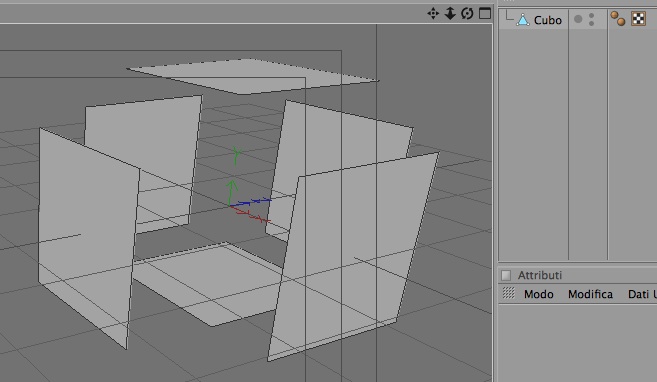Toggle the viewport maximize view icon

485,13
